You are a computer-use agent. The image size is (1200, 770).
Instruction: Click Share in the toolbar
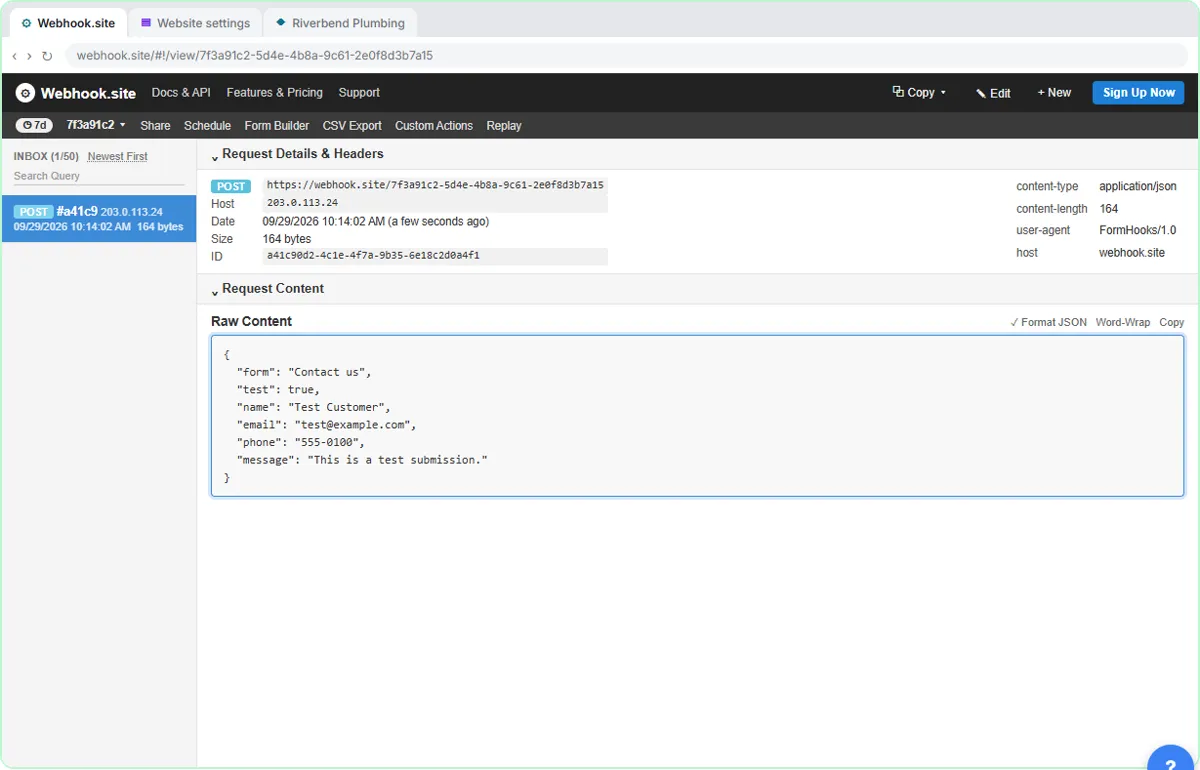155,126
